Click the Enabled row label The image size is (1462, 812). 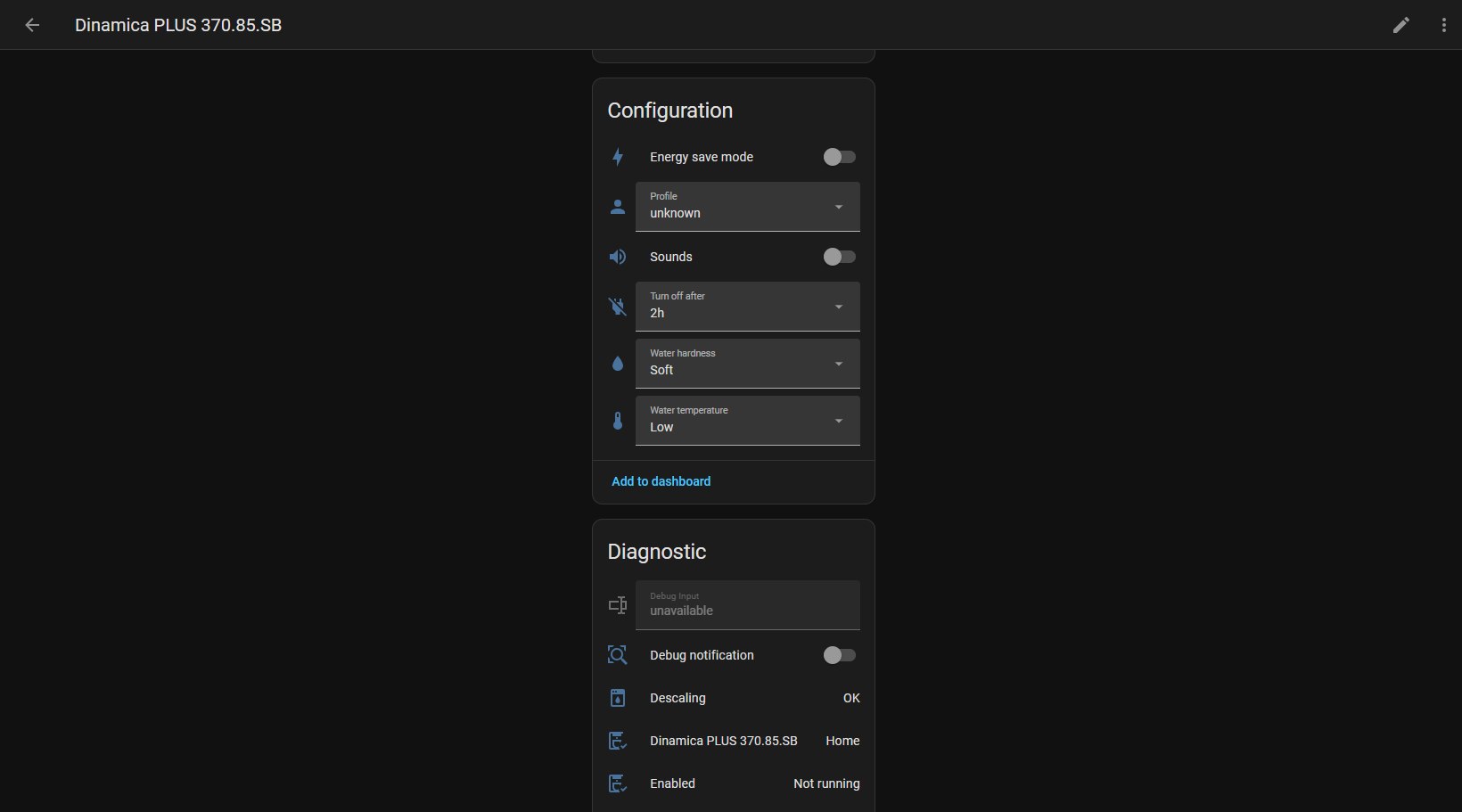coord(672,783)
